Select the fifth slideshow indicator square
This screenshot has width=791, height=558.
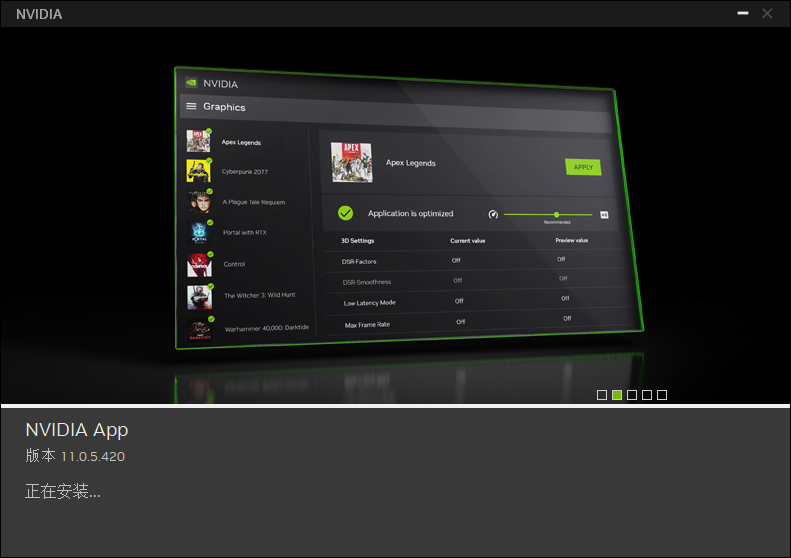point(662,395)
